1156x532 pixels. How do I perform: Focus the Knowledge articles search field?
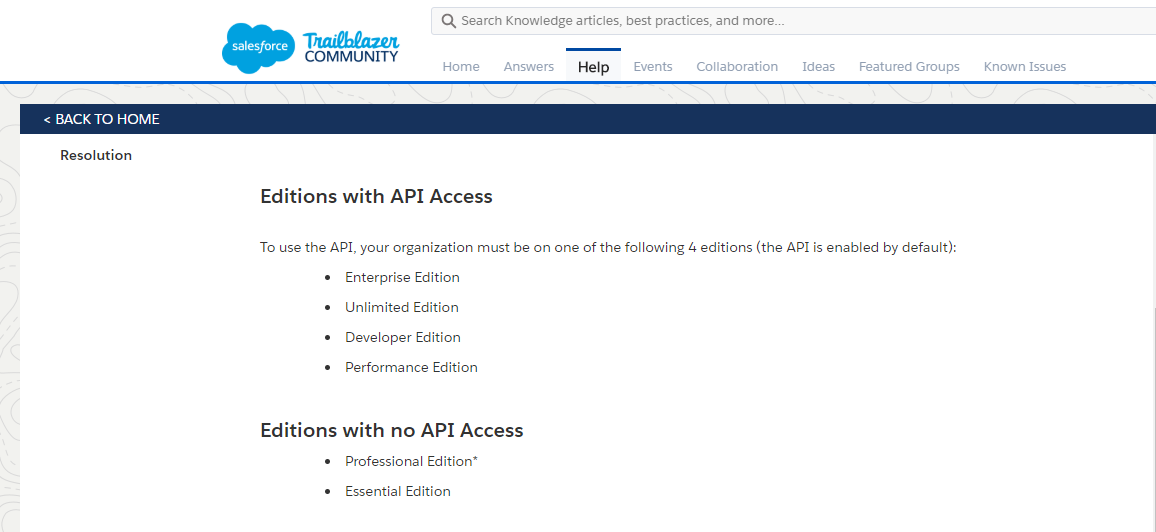[793, 21]
